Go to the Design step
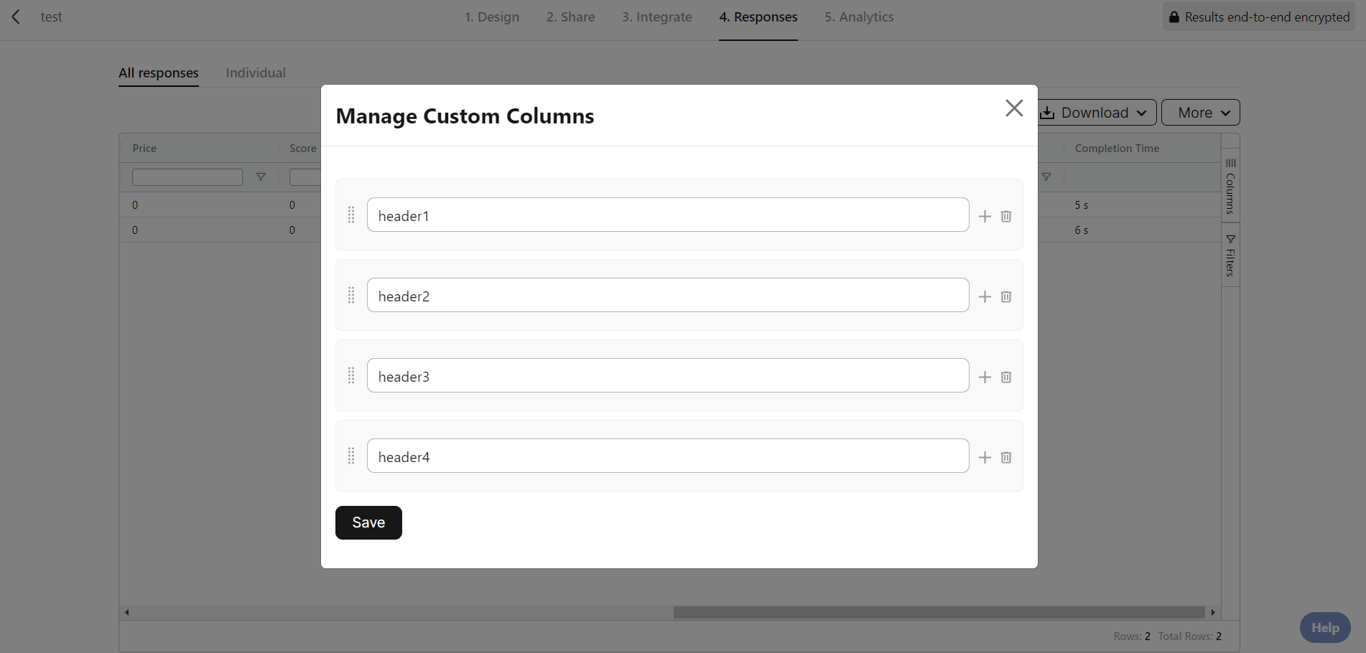The height and width of the screenshot is (653, 1366). [x=492, y=17]
